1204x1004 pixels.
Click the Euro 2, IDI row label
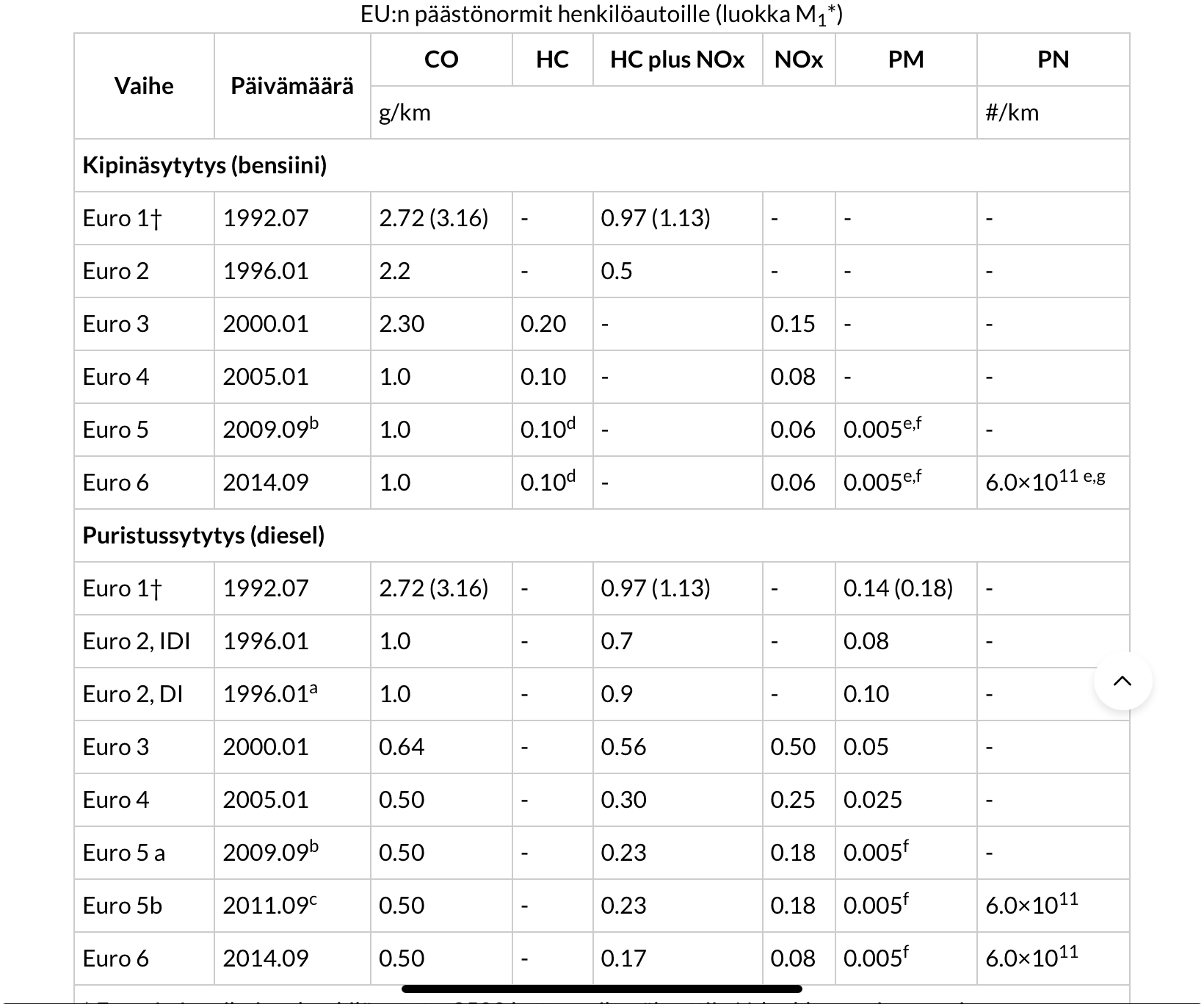137,641
